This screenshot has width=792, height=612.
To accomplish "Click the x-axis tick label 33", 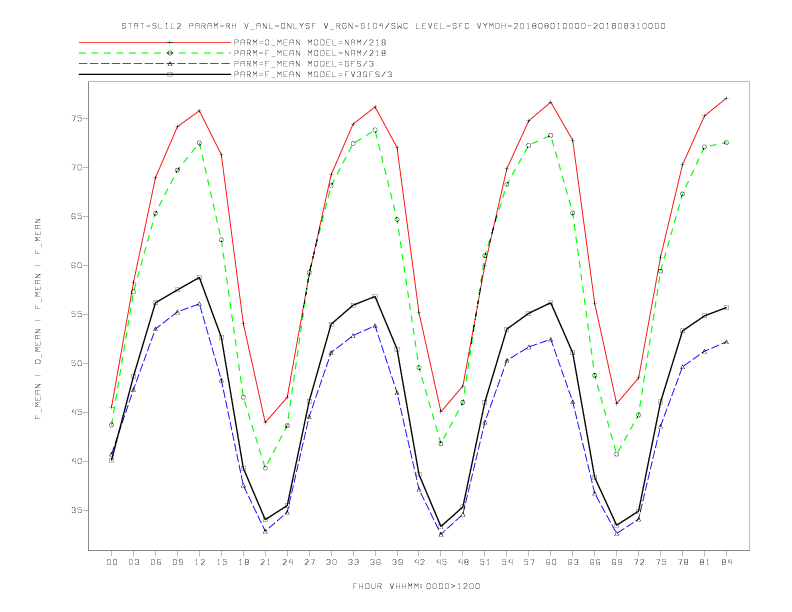I will [x=353, y=562].
